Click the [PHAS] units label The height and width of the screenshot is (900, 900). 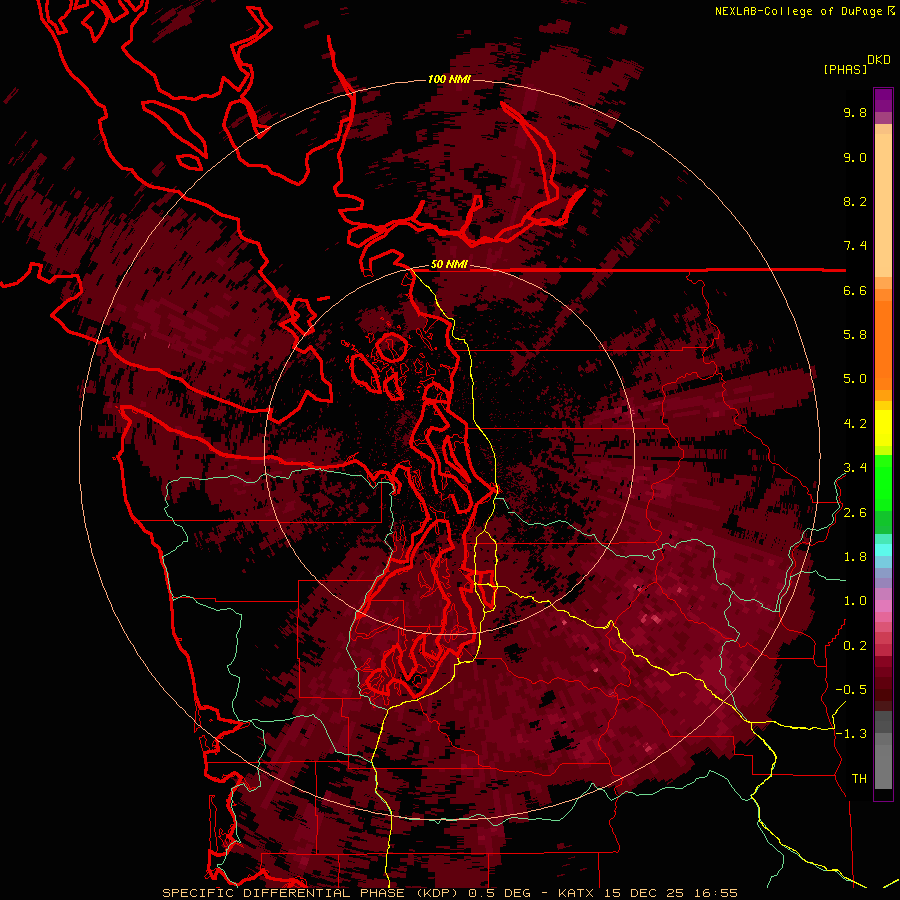pyautogui.click(x=845, y=69)
